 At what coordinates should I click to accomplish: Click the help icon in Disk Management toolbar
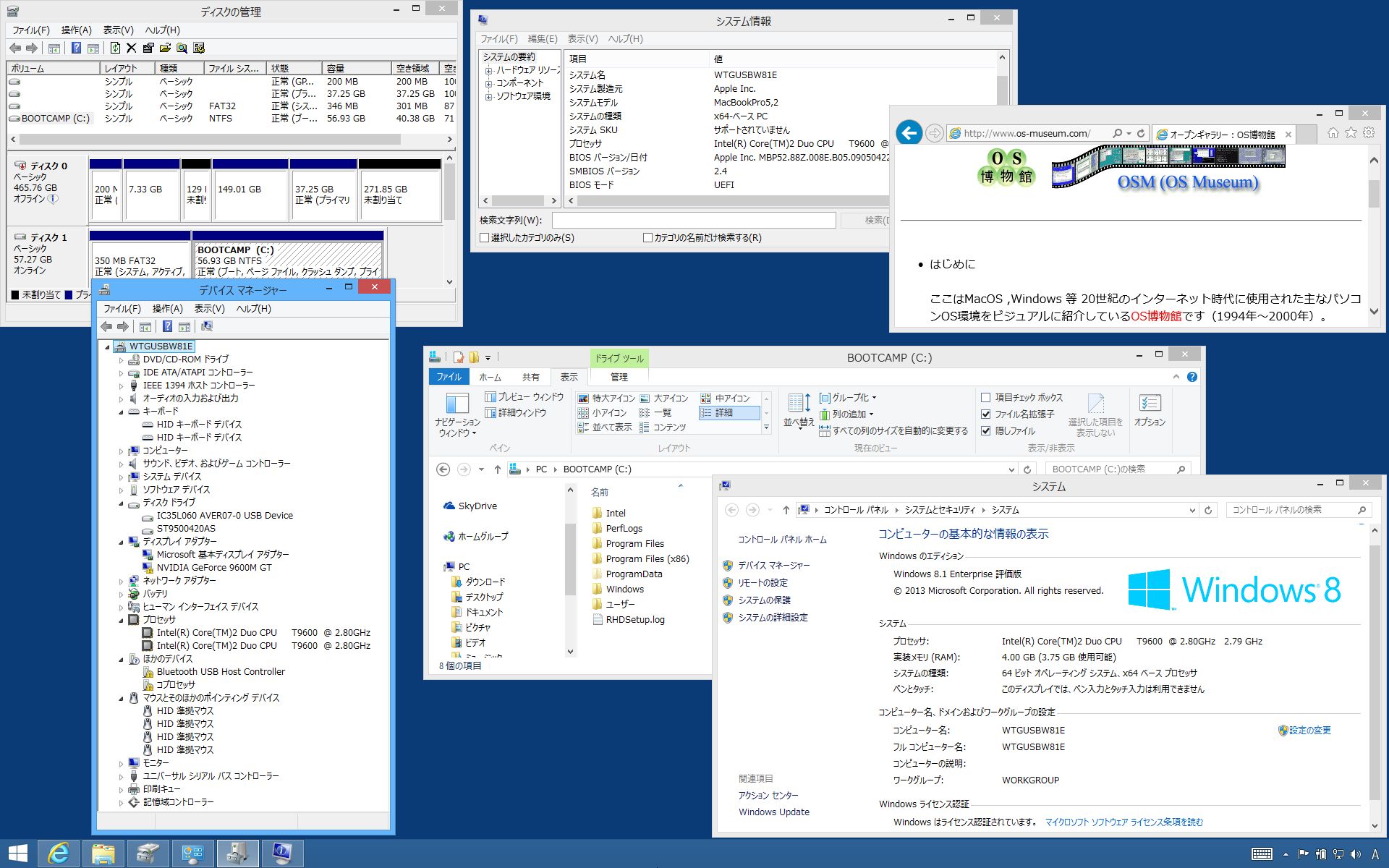76,48
